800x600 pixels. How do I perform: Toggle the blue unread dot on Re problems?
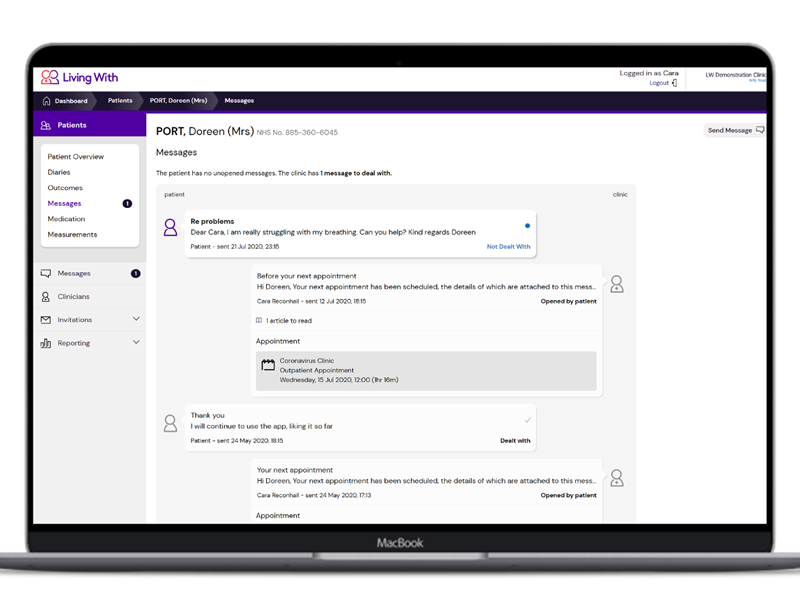527,226
